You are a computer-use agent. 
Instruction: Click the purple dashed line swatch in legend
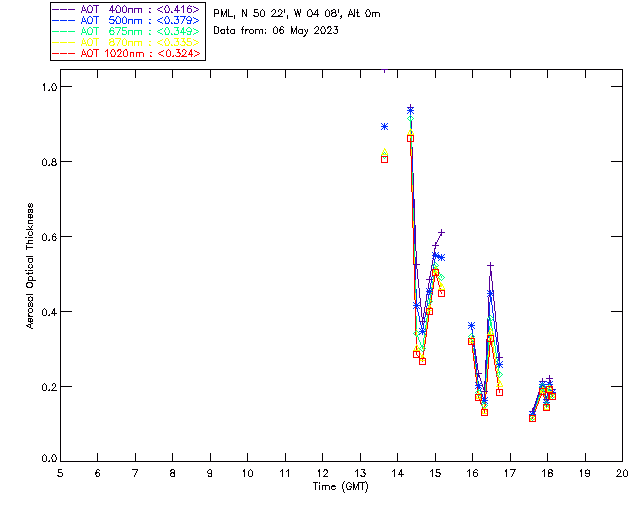tap(64, 10)
